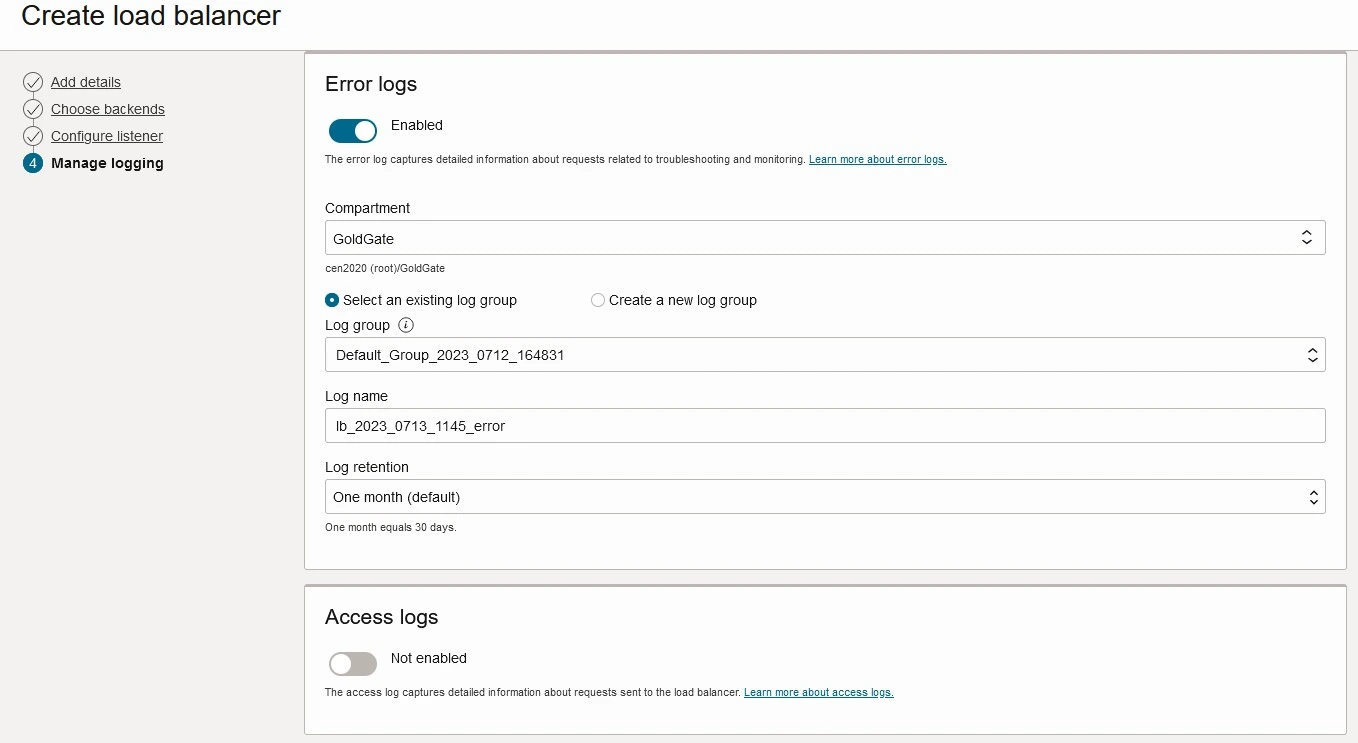
Task: Click the checkmark icon beside Add details
Action: [x=33, y=82]
